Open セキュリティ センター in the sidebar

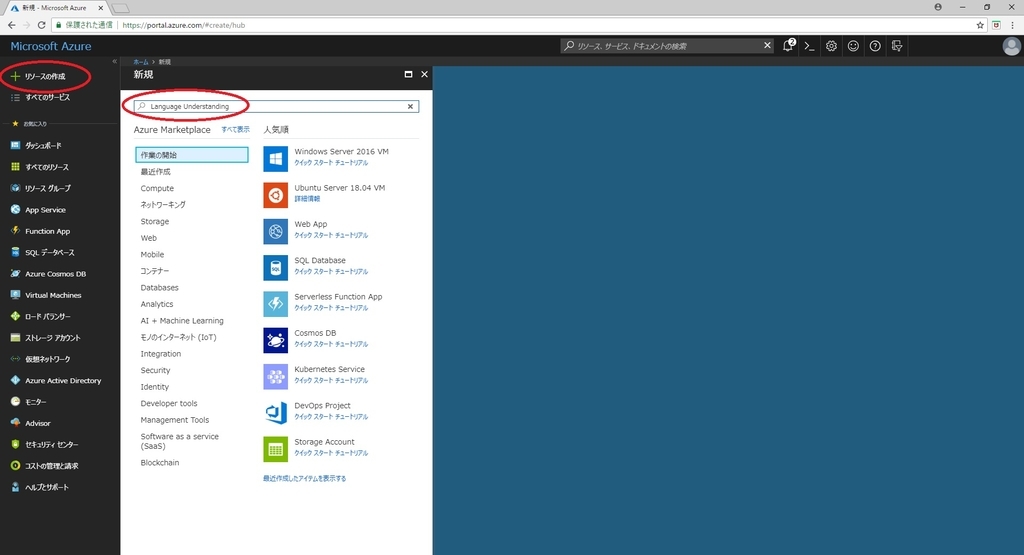52,445
